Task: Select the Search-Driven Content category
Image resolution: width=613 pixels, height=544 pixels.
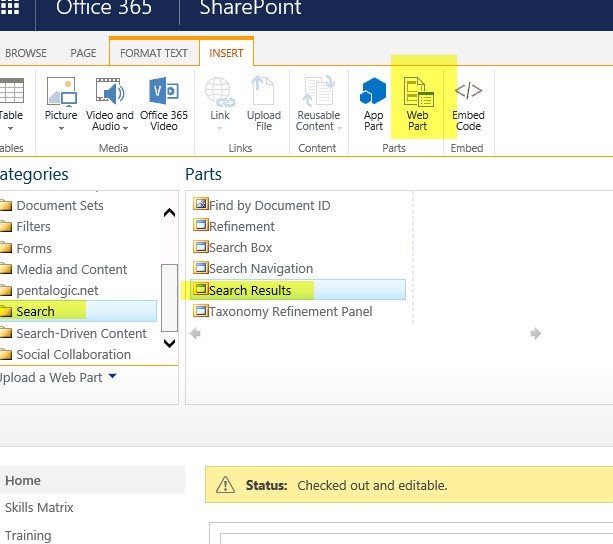Action: pyautogui.click(x=81, y=333)
